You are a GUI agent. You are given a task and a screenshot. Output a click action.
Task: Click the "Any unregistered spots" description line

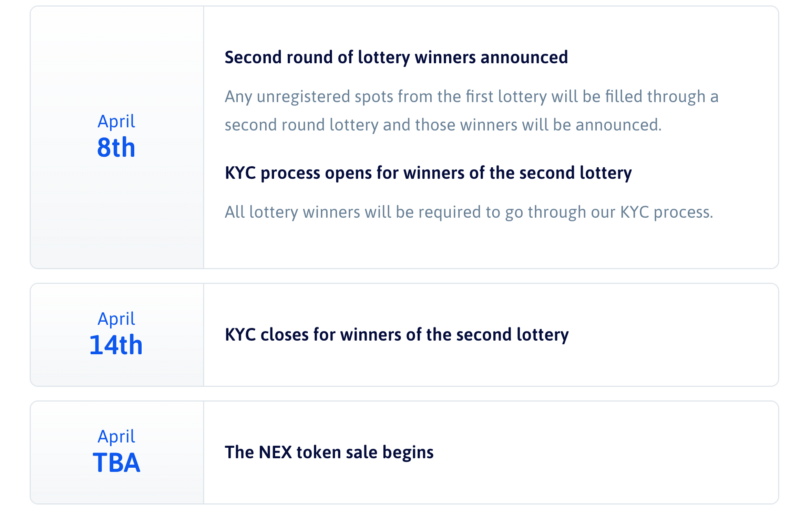(471, 97)
